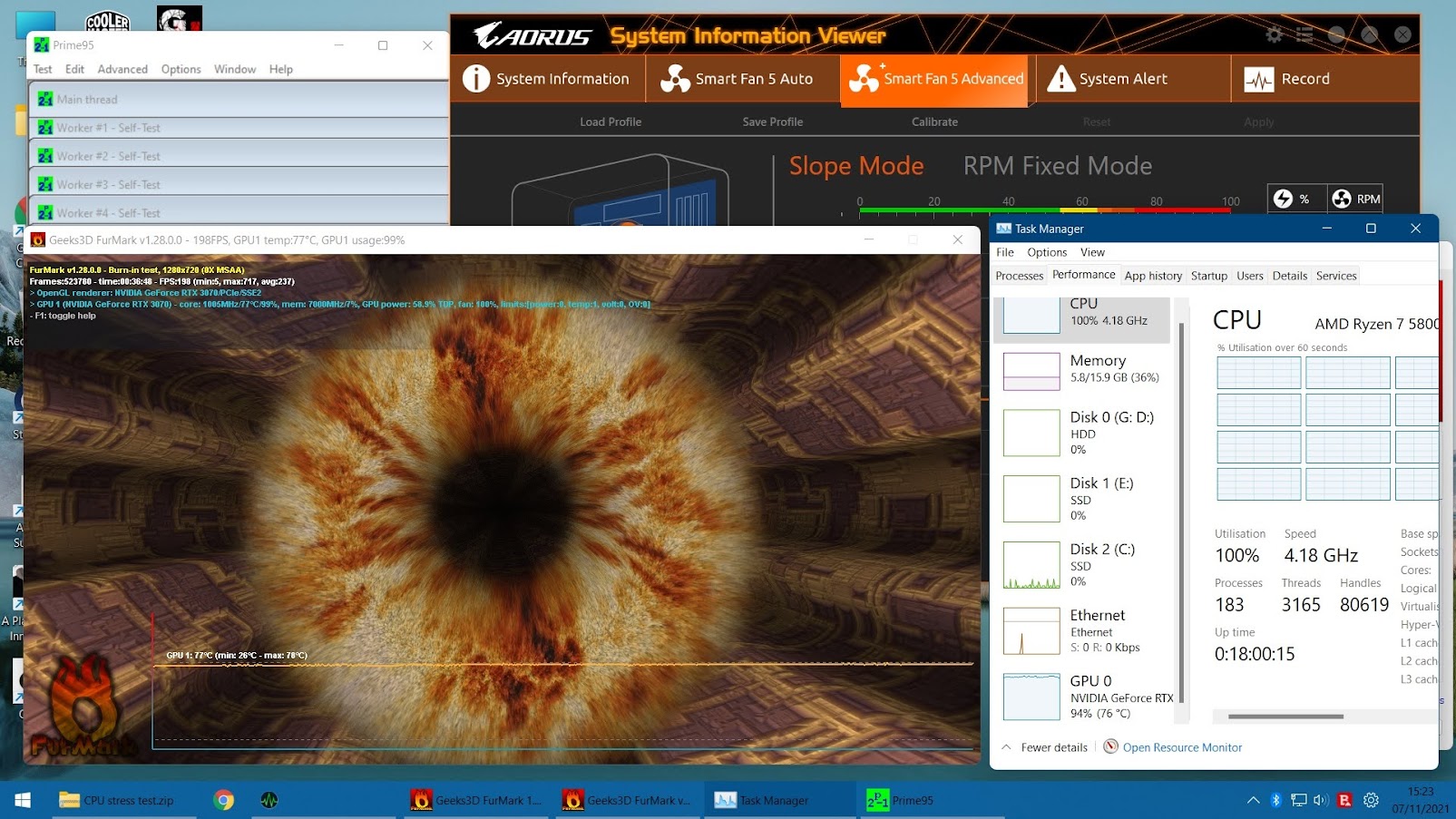Open the AORUS list view icon
The image size is (1456, 819).
1305,35
